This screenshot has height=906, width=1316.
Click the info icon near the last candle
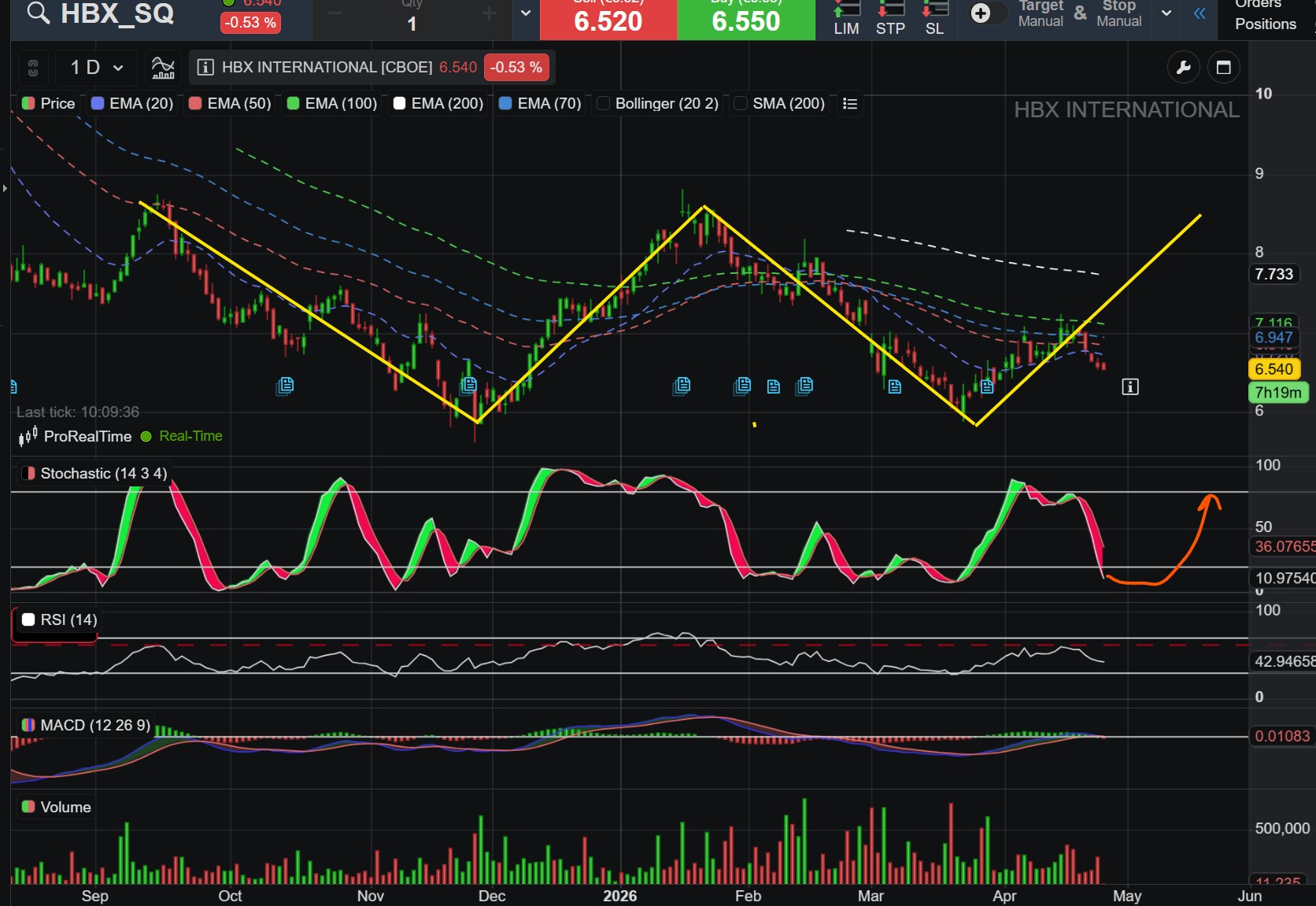[x=1130, y=386]
